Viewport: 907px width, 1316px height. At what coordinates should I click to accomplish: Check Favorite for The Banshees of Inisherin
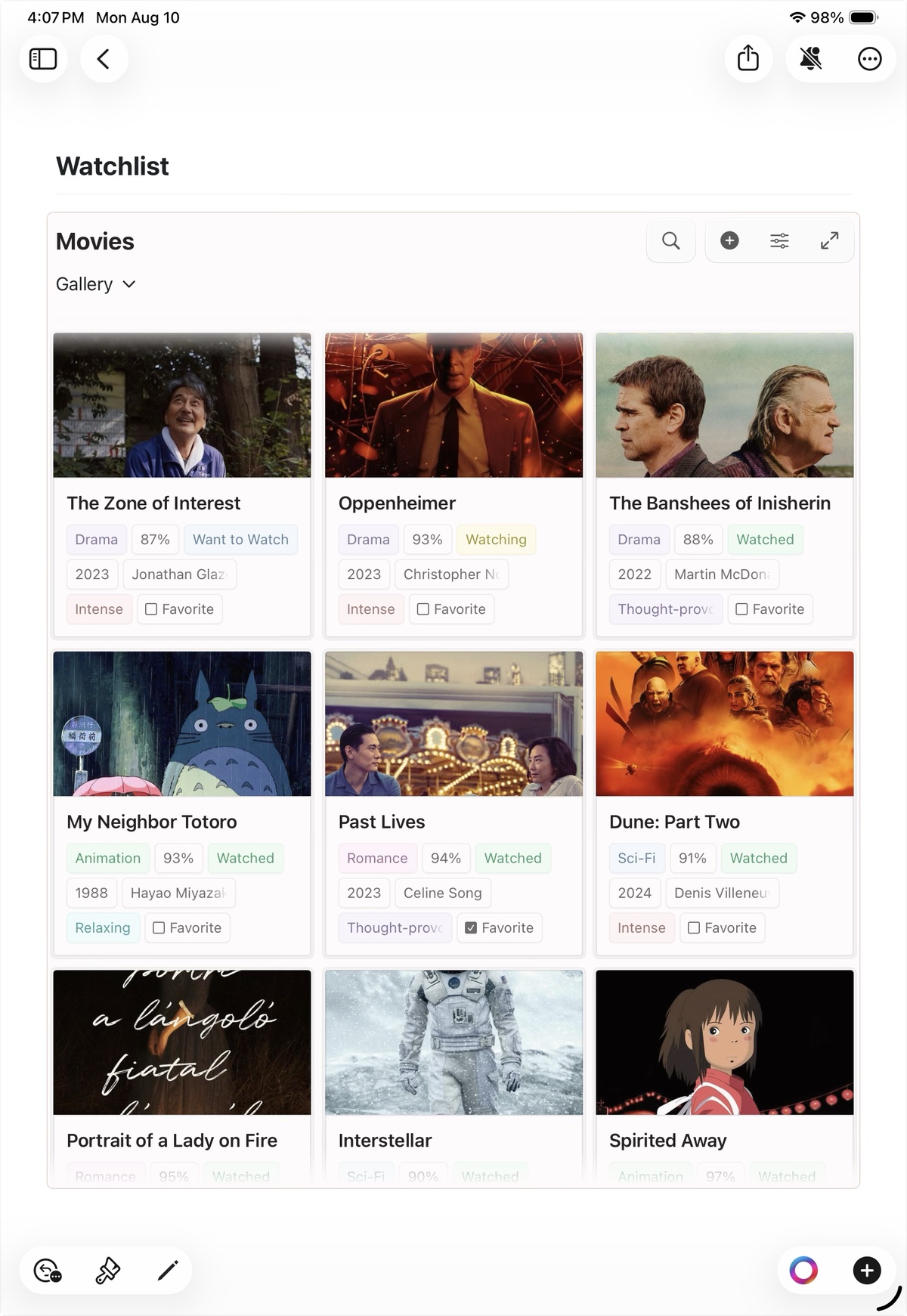741,609
